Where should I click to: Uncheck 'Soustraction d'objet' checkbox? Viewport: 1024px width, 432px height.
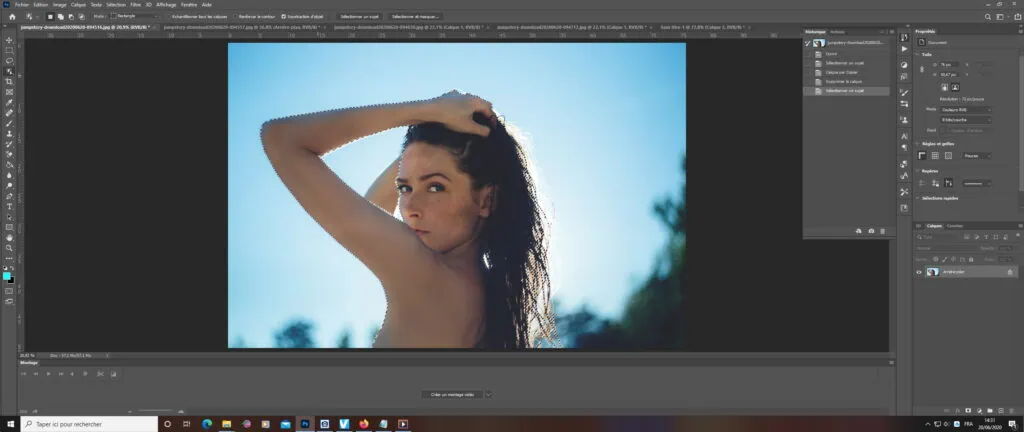[x=284, y=17]
